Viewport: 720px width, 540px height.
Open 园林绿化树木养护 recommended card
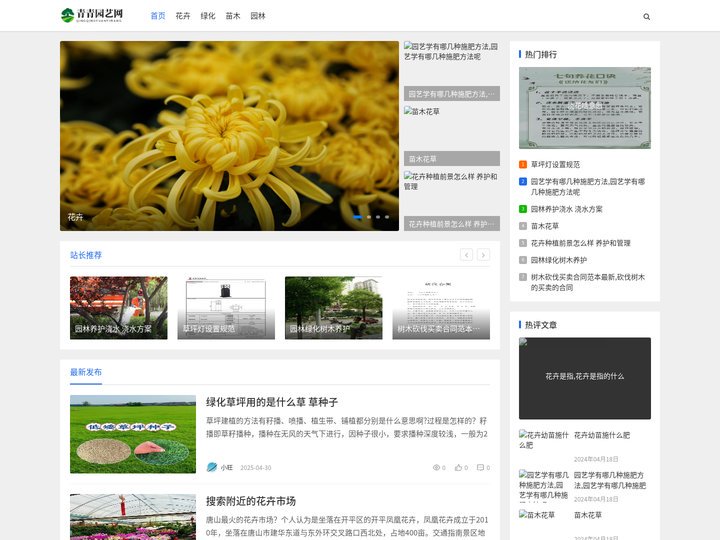[x=333, y=308]
